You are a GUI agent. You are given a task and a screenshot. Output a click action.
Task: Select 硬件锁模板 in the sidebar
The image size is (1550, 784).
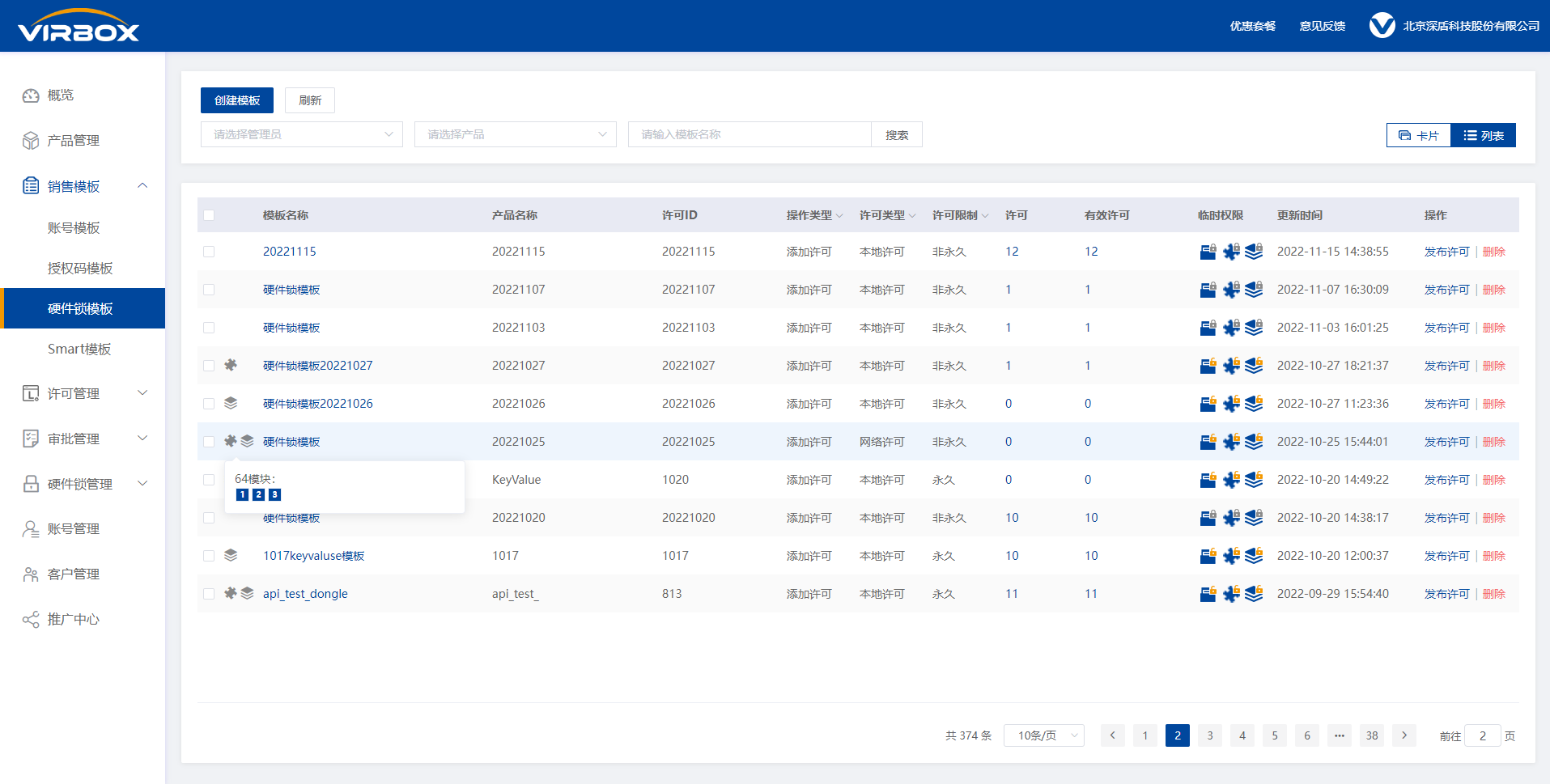pyautogui.click(x=83, y=308)
